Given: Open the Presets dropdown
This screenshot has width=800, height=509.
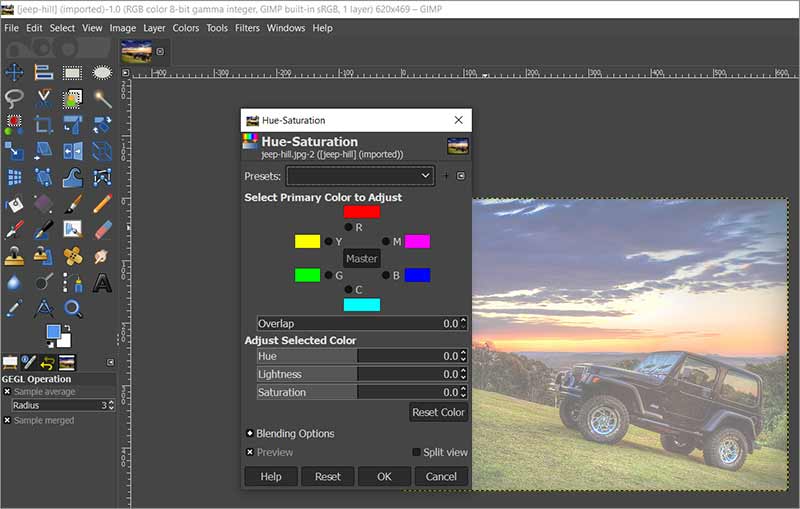Looking at the screenshot, I should [x=361, y=176].
